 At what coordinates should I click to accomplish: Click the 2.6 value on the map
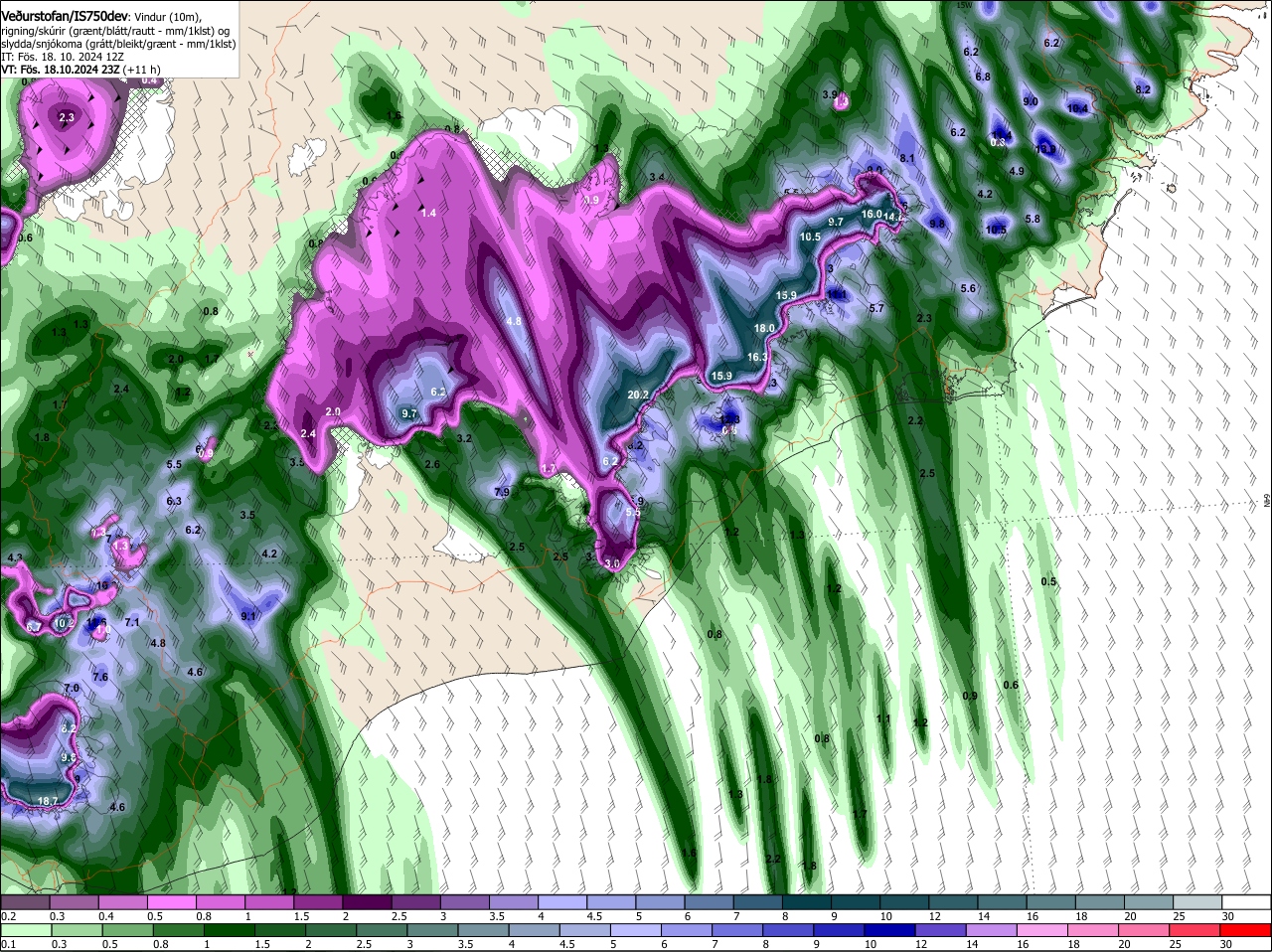(432, 464)
